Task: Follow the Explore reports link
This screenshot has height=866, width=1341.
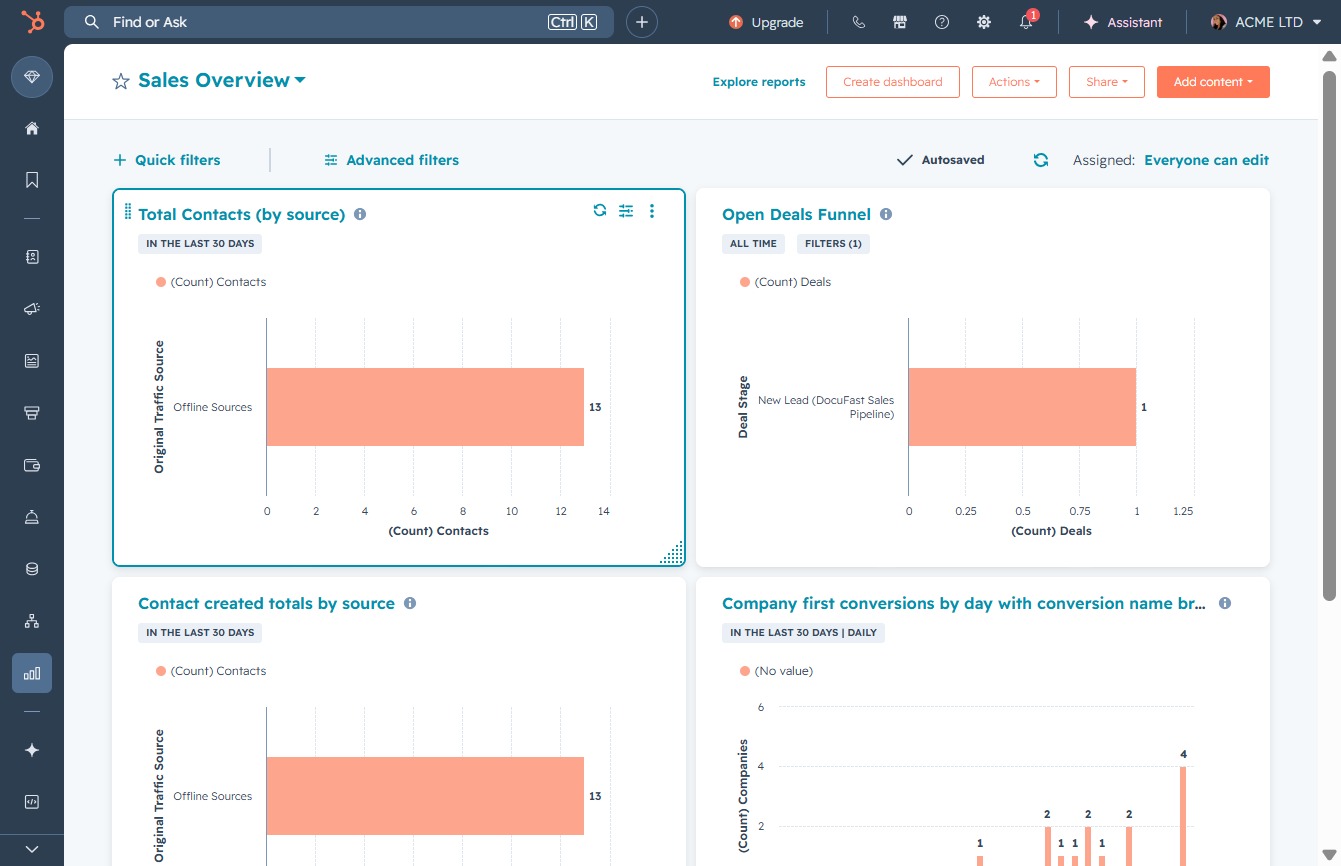Action: (759, 82)
